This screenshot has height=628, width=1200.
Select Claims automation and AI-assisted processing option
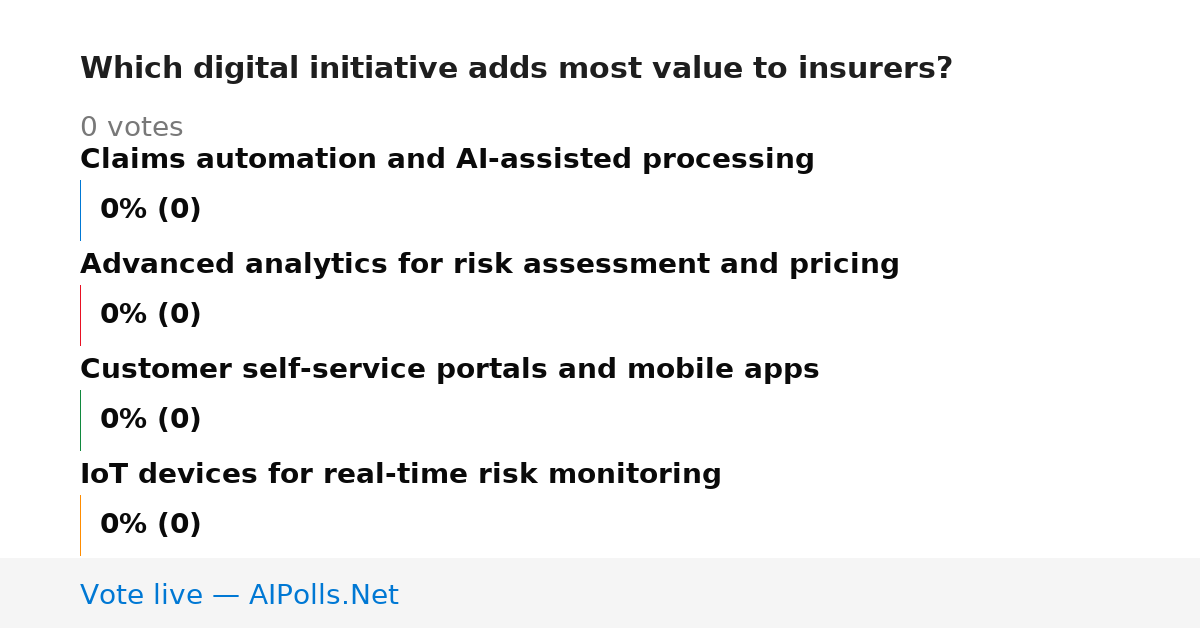point(447,160)
